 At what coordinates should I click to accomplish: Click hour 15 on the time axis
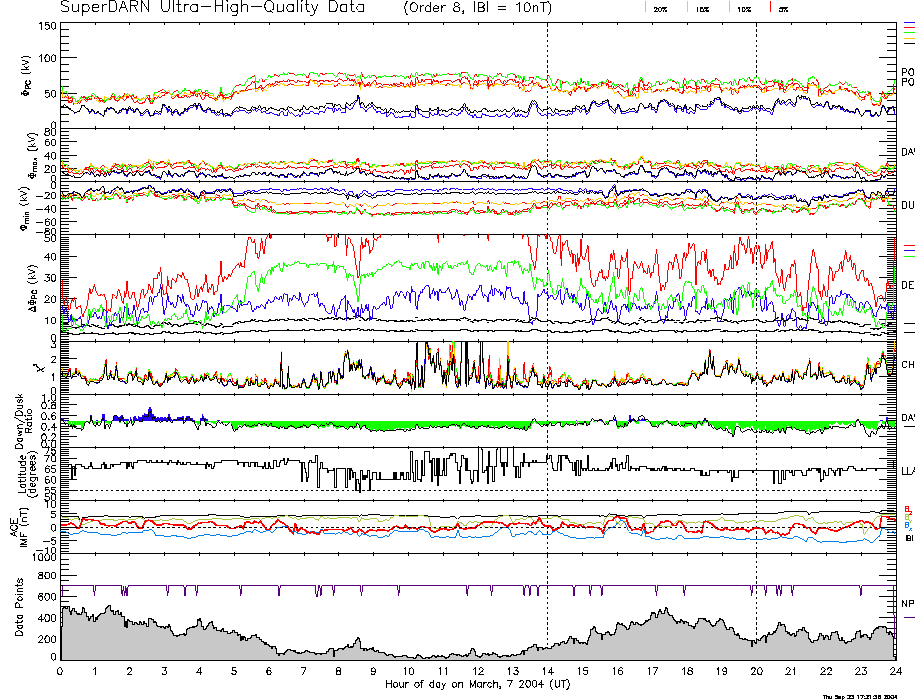(x=582, y=671)
